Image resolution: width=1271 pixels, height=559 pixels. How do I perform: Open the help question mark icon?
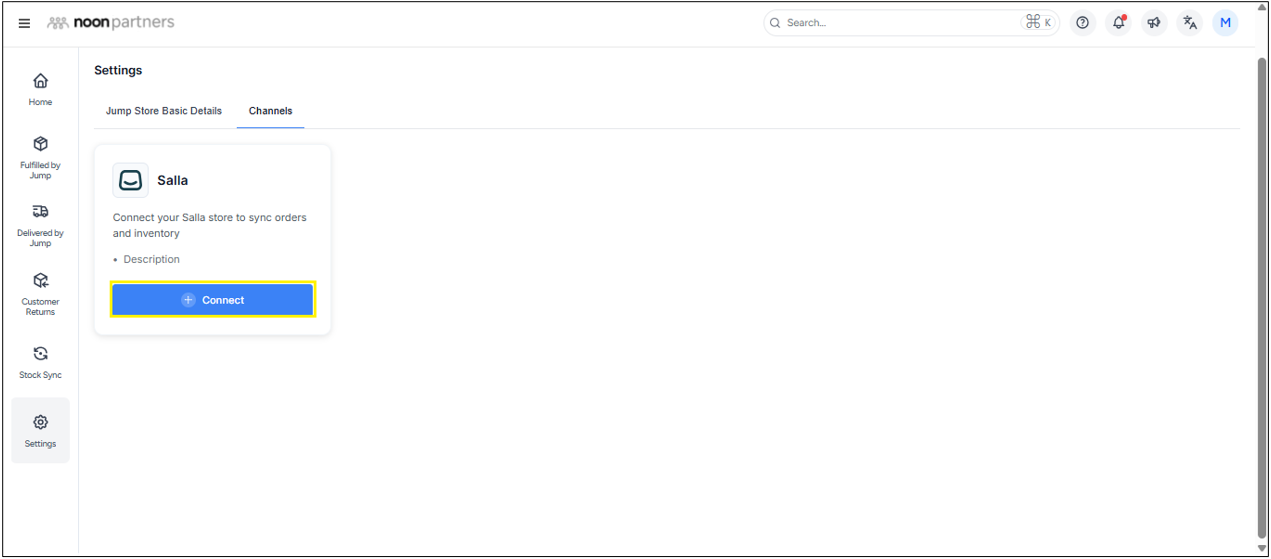pyautogui.click(x=1082, y=23)
